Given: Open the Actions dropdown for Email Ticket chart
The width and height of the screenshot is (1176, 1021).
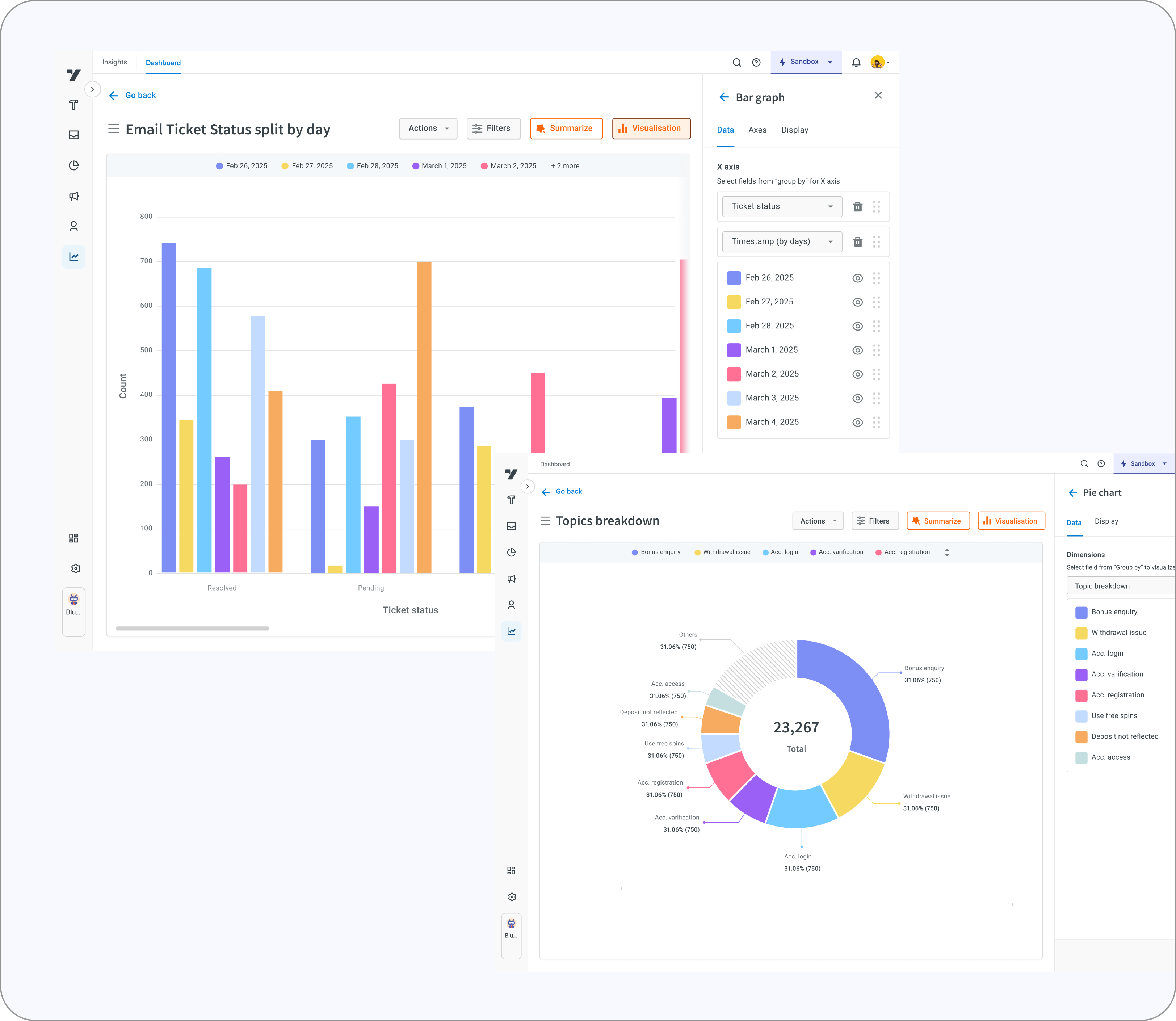Looking at the screenshot, I should [428, 129].
